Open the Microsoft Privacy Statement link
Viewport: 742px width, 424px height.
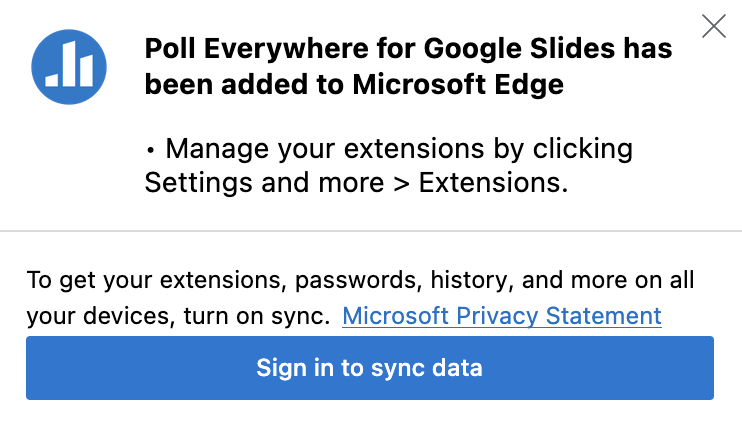[x=502, y=316]
